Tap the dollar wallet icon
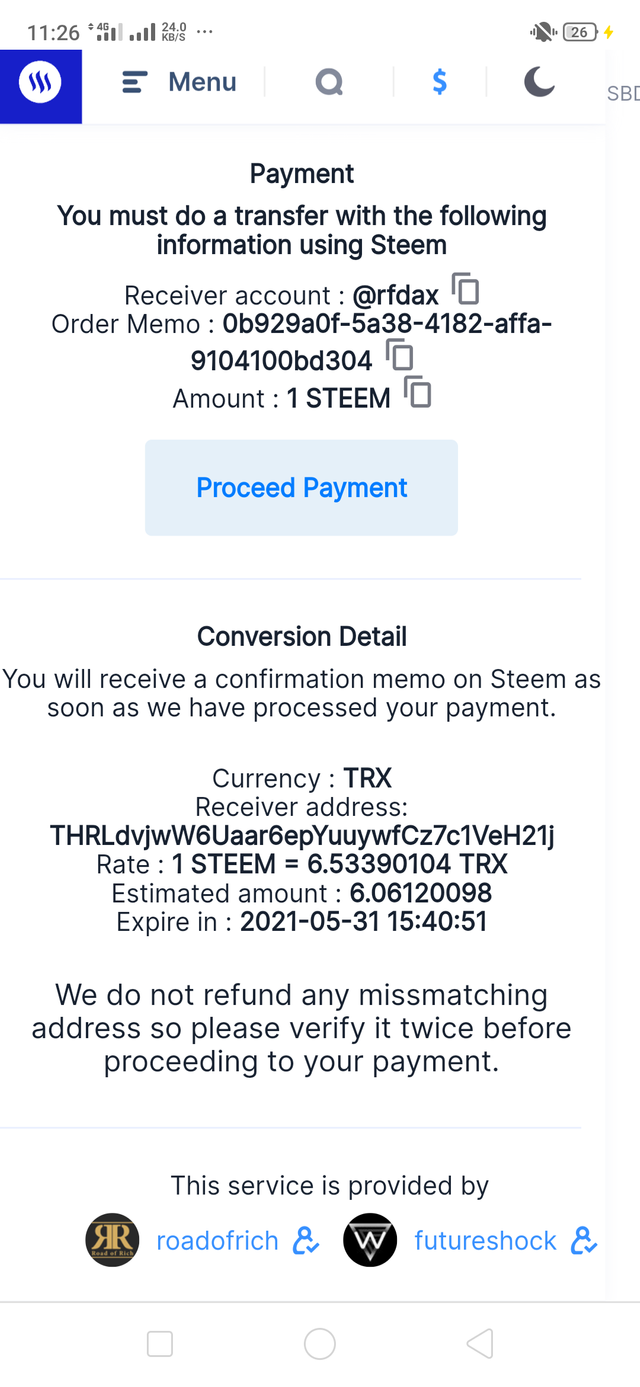The image size is (640, 1387). pyautogui.click(x=439, y=82)
